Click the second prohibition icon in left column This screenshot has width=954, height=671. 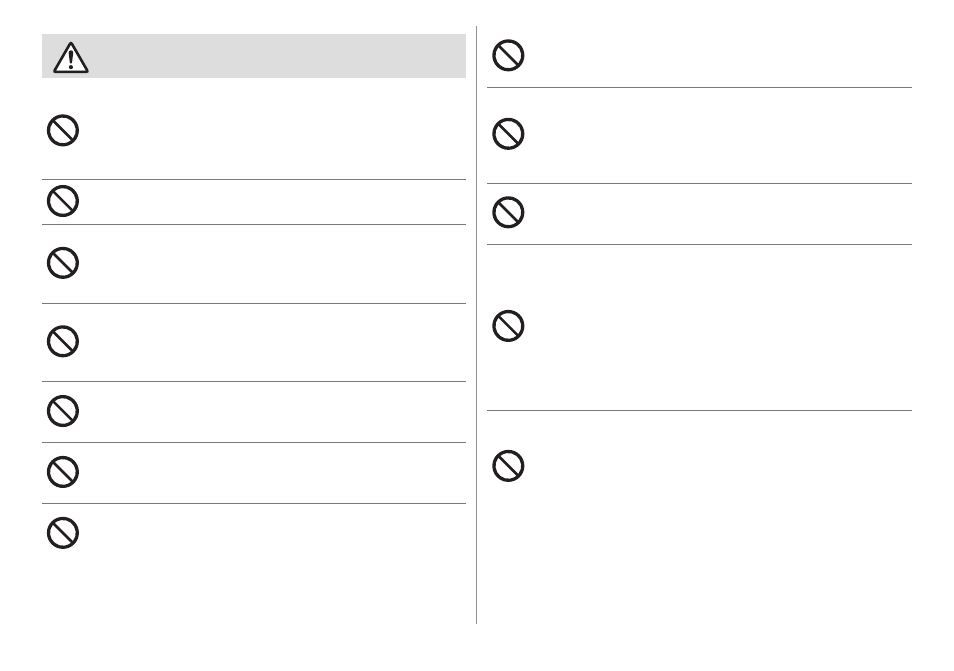63,201
